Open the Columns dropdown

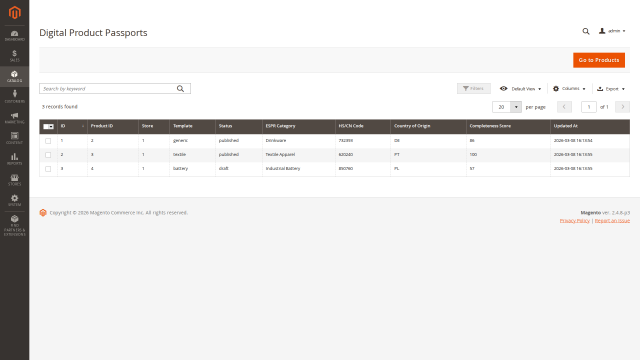point(569,89)
